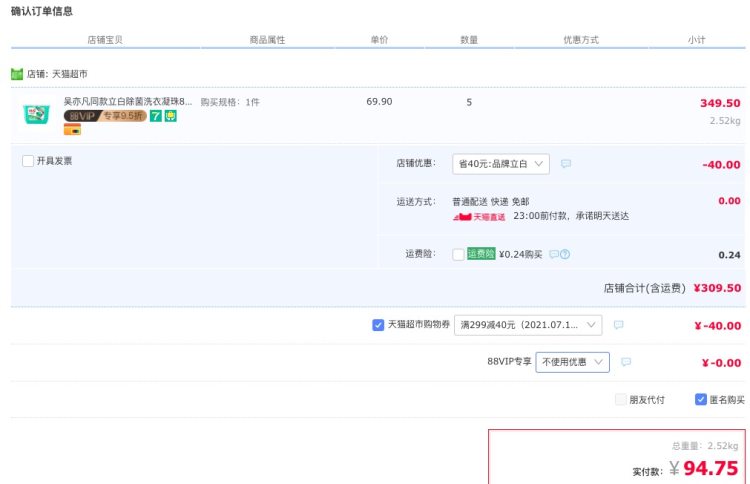This screenshot has width=750, height=484.
Task: Open the 满299减40元 coupon dropdown
Action: pos(528,325)
